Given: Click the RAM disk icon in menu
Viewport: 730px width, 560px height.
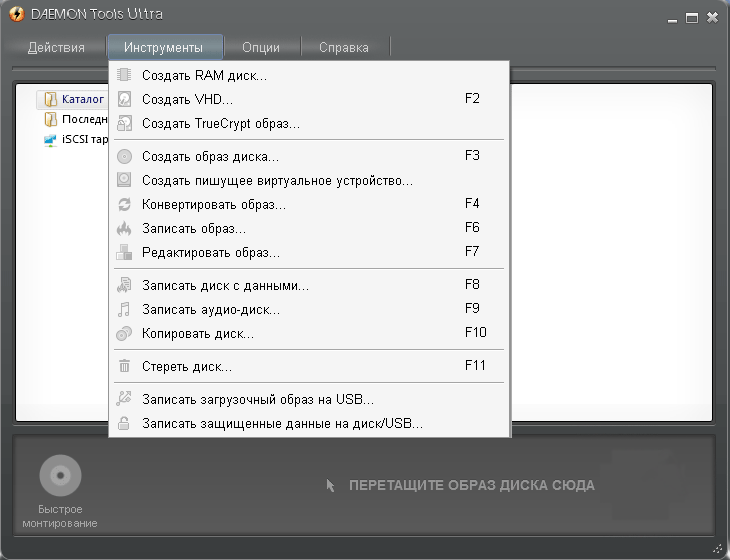Looking at the screenshot, I should pos(124,75).
